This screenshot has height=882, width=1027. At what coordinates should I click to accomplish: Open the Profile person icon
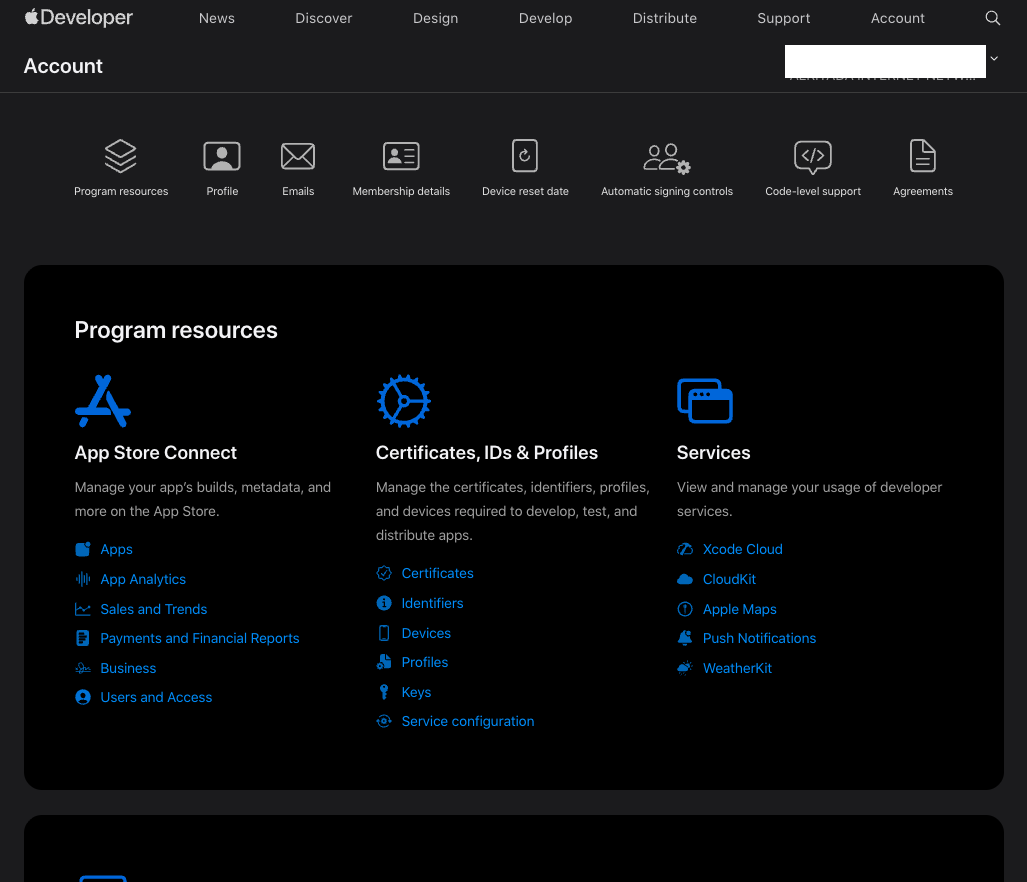222,157
